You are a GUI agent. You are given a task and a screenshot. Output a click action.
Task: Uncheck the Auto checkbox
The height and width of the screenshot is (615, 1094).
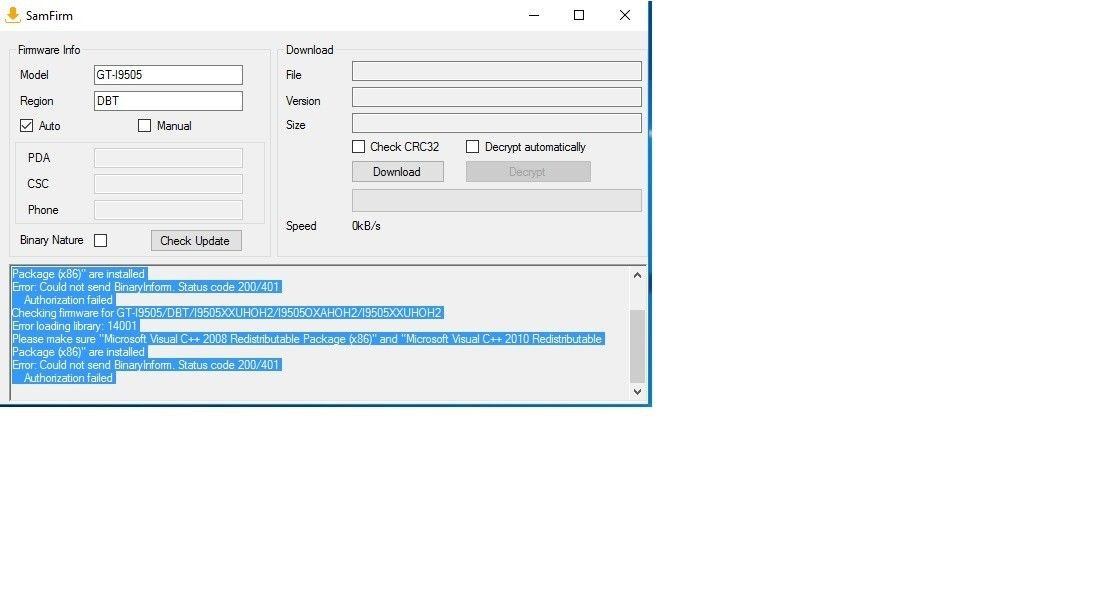(27, 126)
